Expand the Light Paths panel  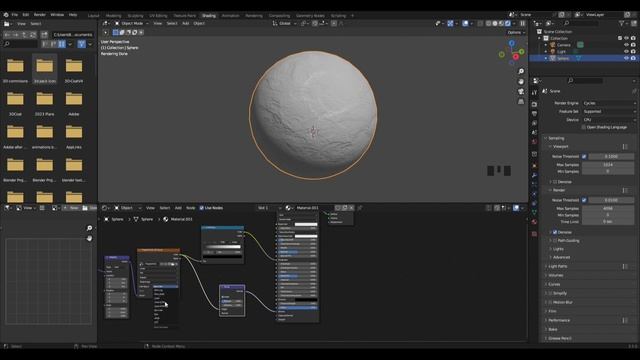pyautogui.click(x=558, y=266)
